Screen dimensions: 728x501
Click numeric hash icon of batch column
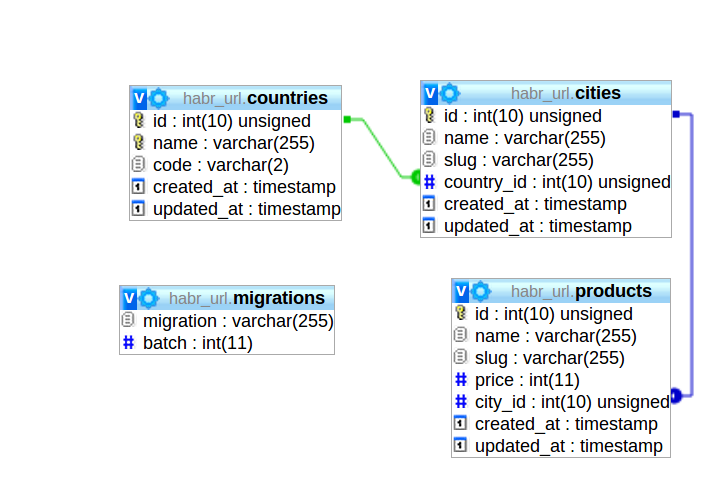click(x=128, y=343)
